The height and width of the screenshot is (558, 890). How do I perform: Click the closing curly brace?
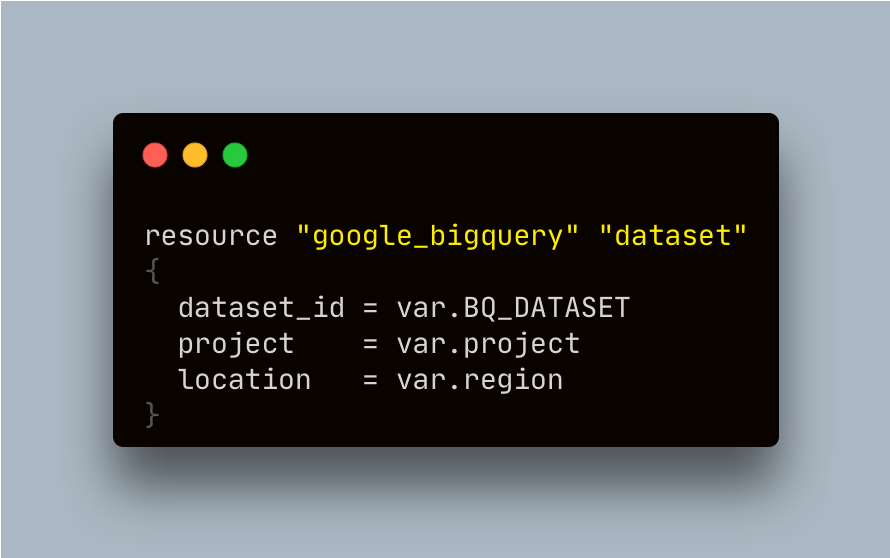(x=152, y=414)
